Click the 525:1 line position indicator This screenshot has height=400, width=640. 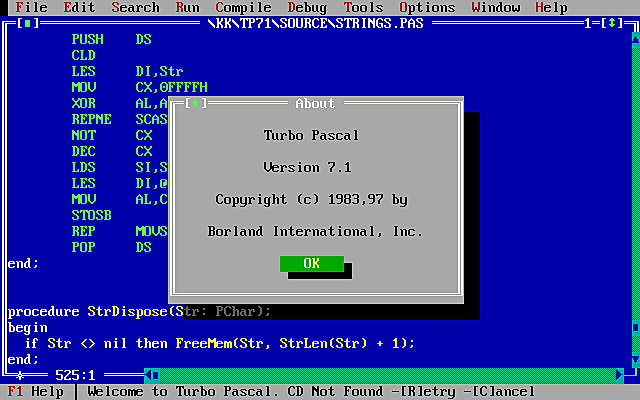76,375
